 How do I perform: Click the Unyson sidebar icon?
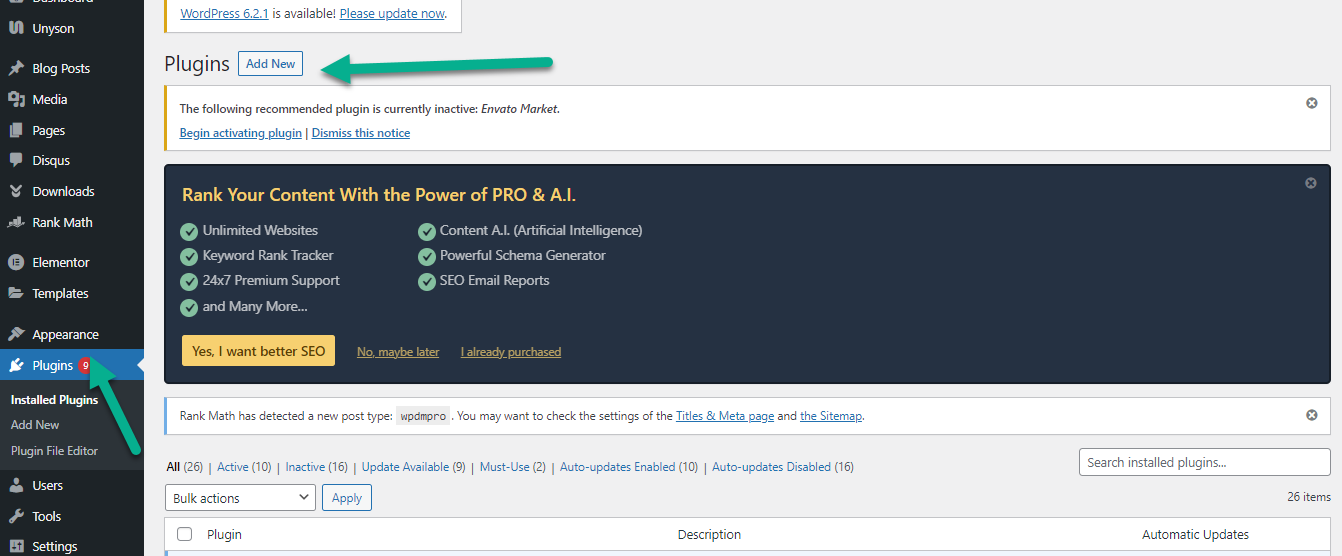[16, 28]
